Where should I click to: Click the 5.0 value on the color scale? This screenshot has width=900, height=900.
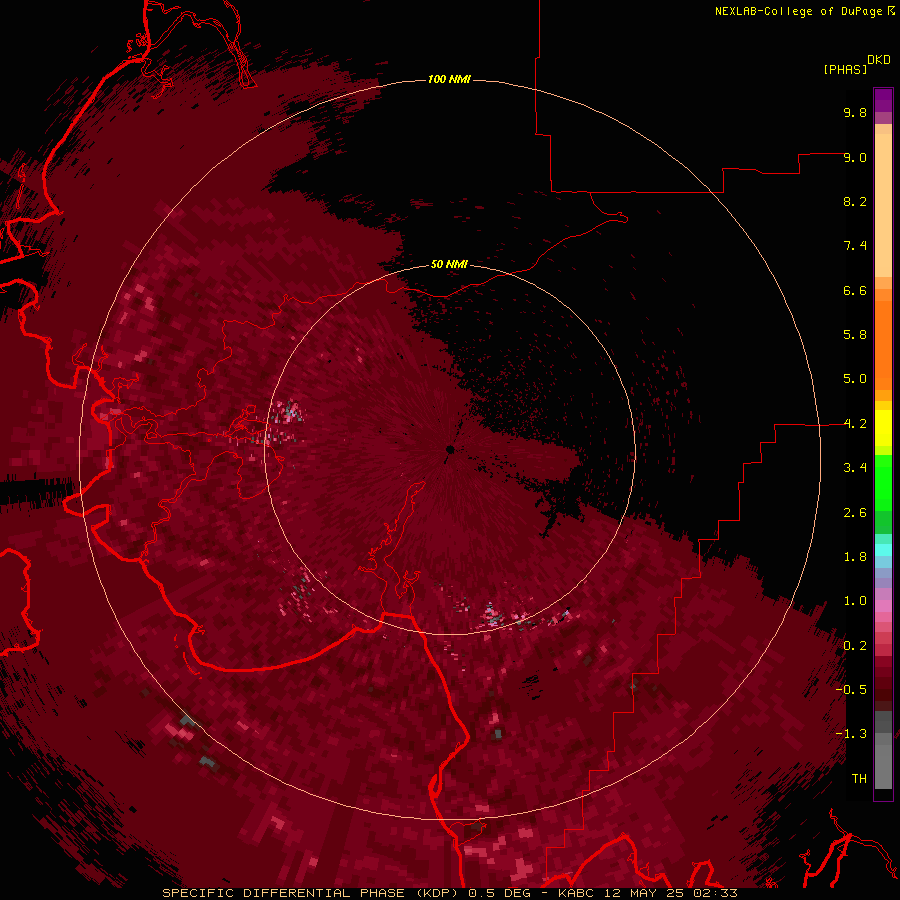[x=855, y=379]
